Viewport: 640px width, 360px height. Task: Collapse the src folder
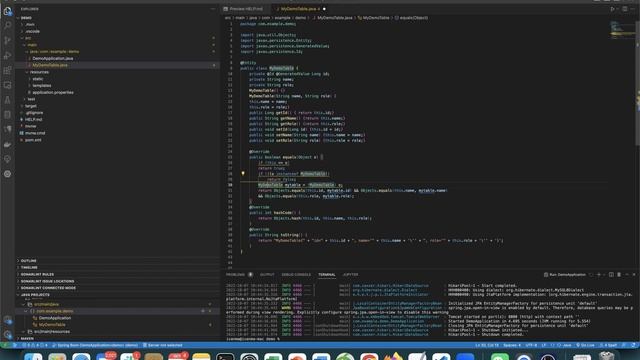point(27,38)
